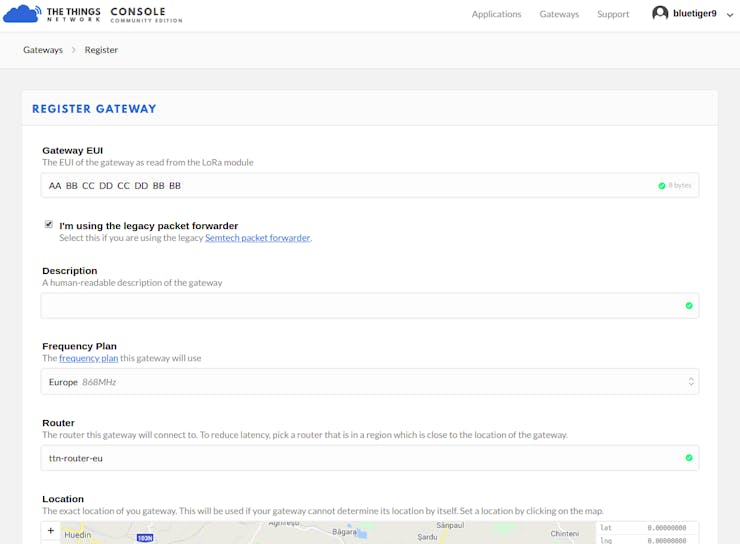Click the Description input field
The height and width of the screenshot is (544, 740).
[370, 306]
